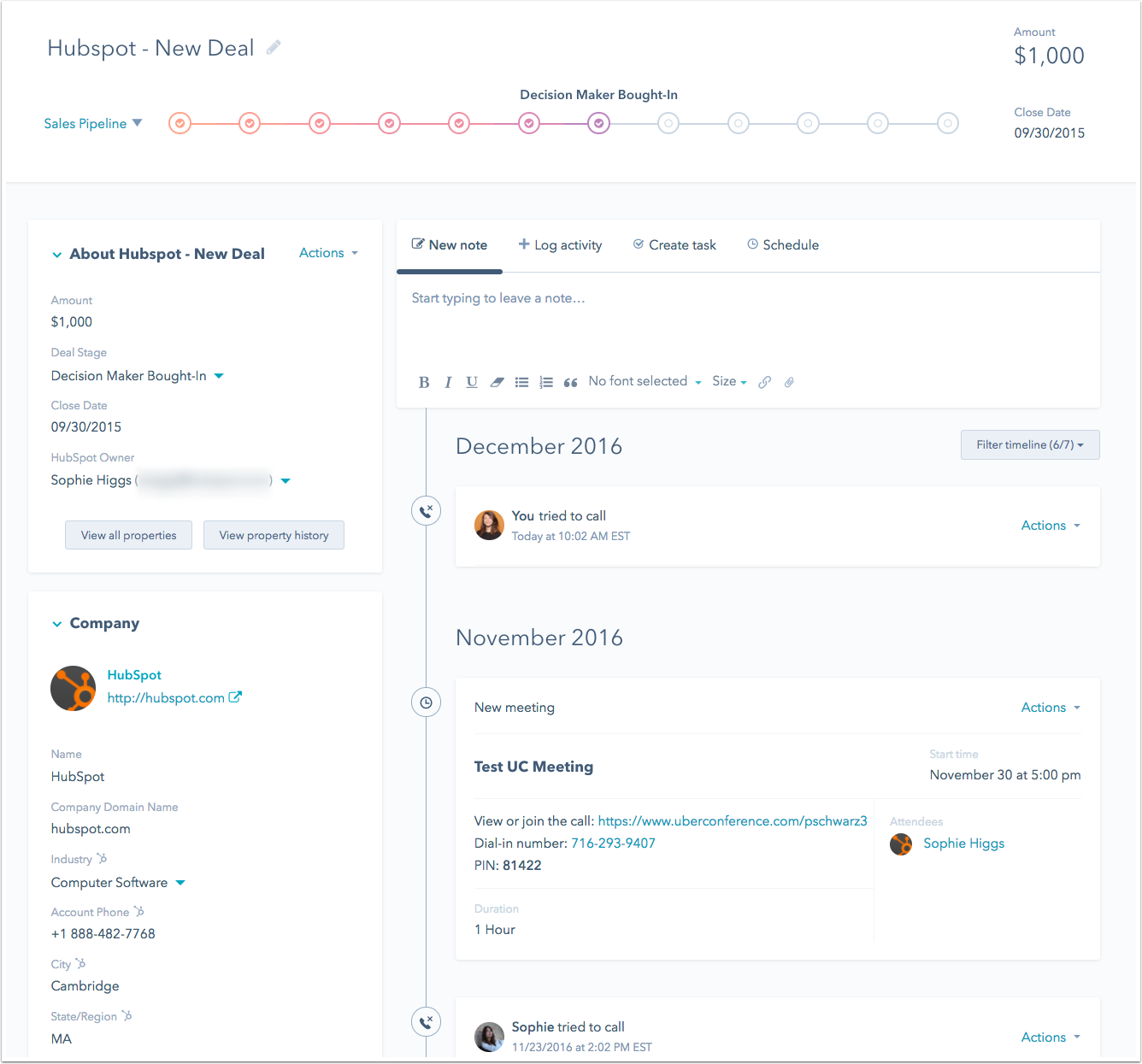Click the View property history button

coord(274,535)
